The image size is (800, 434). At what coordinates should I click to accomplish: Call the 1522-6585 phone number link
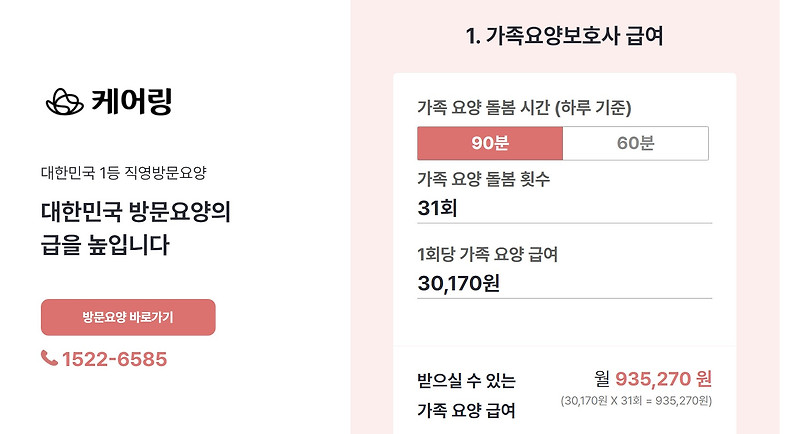(114, 359)
